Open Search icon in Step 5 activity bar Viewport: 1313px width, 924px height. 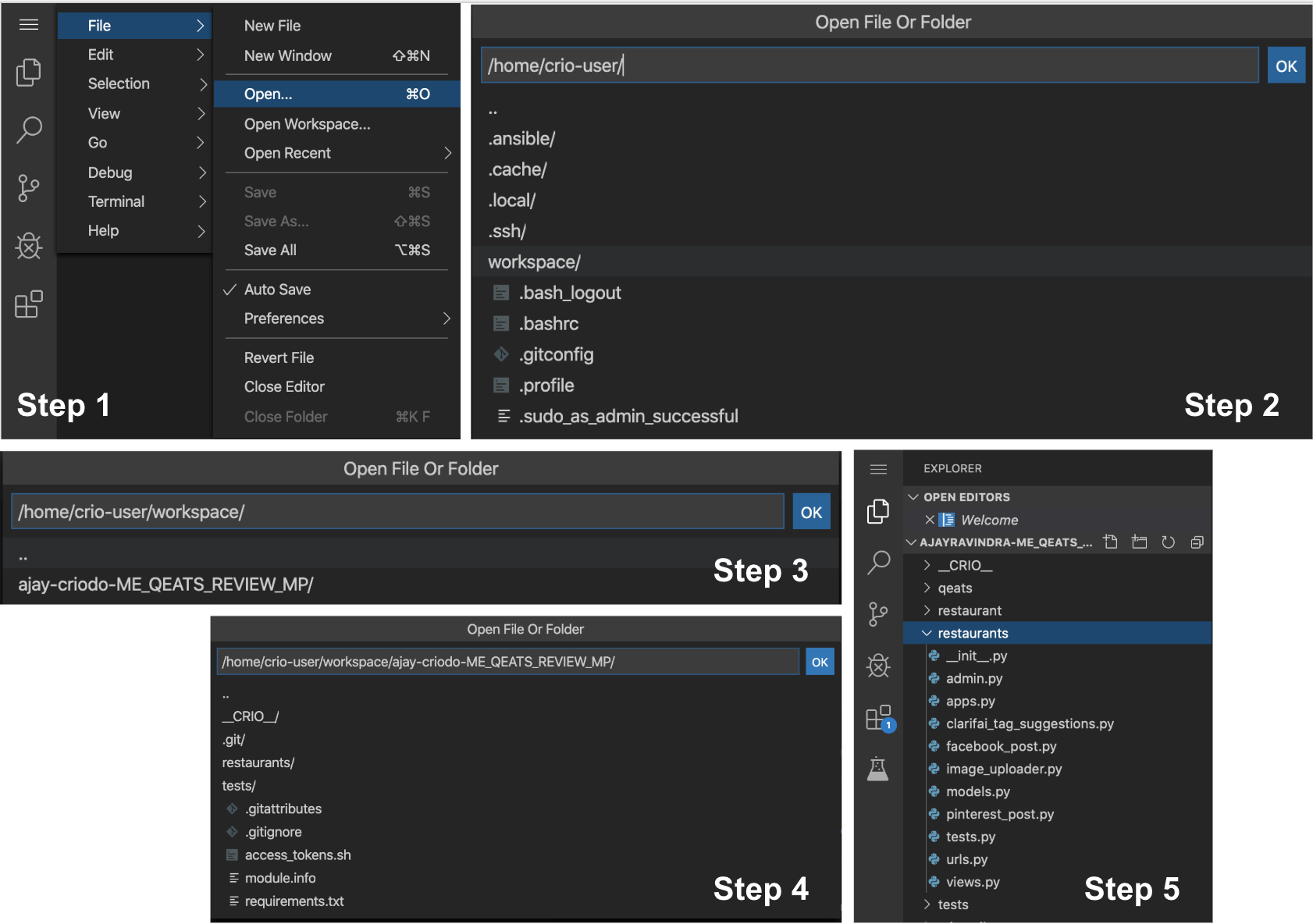pos(878,562)
